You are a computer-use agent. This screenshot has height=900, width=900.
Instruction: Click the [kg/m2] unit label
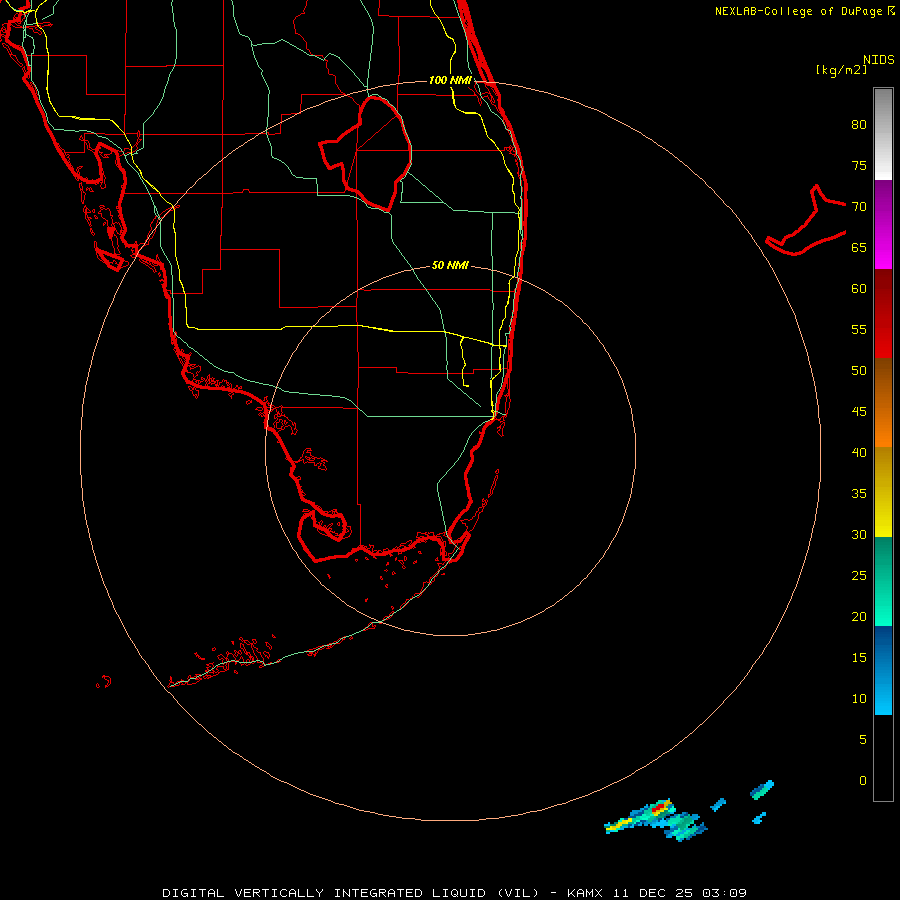click(x=841, y=70)
